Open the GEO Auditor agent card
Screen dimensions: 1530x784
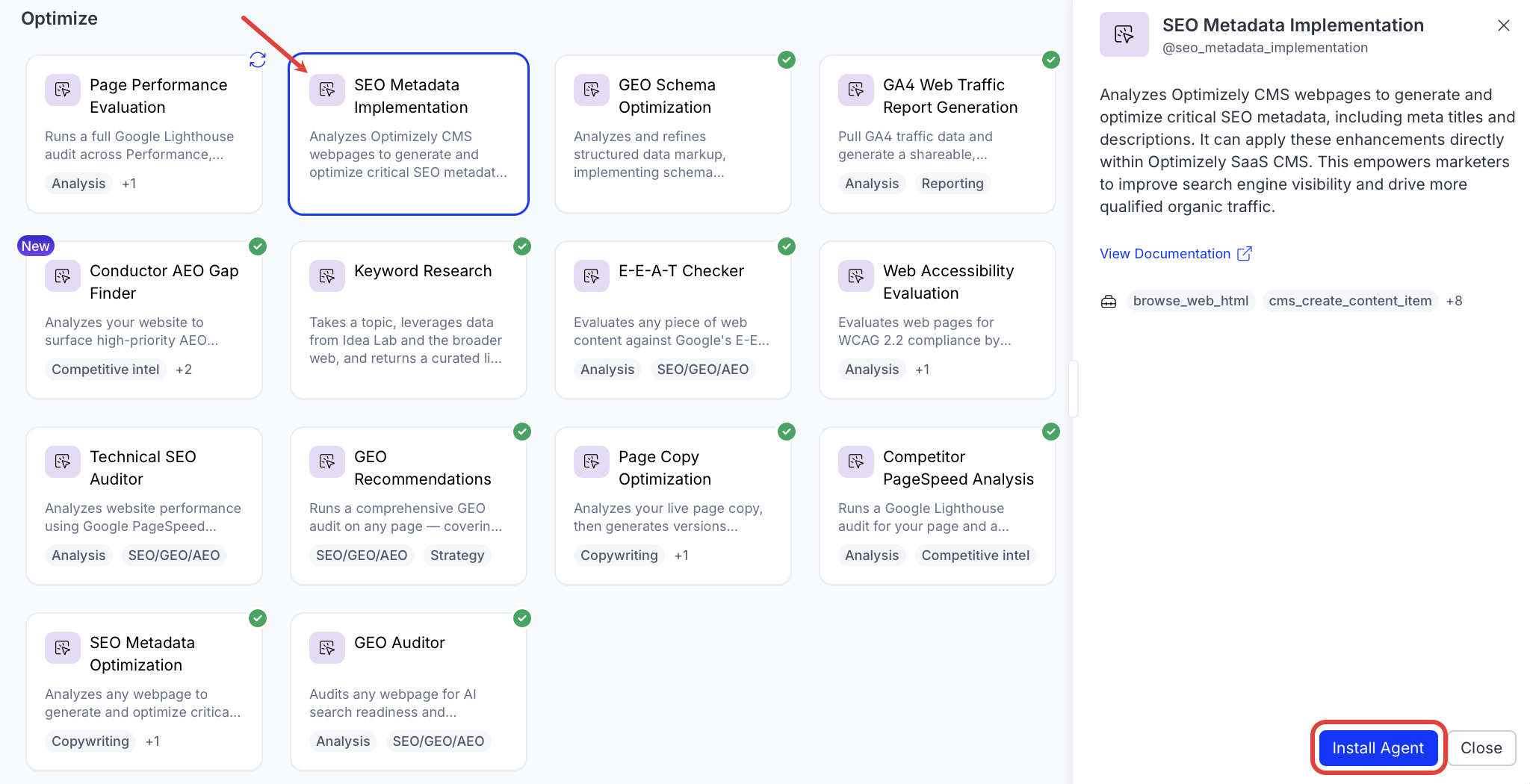pyautogui.click(x=409, y=692)
